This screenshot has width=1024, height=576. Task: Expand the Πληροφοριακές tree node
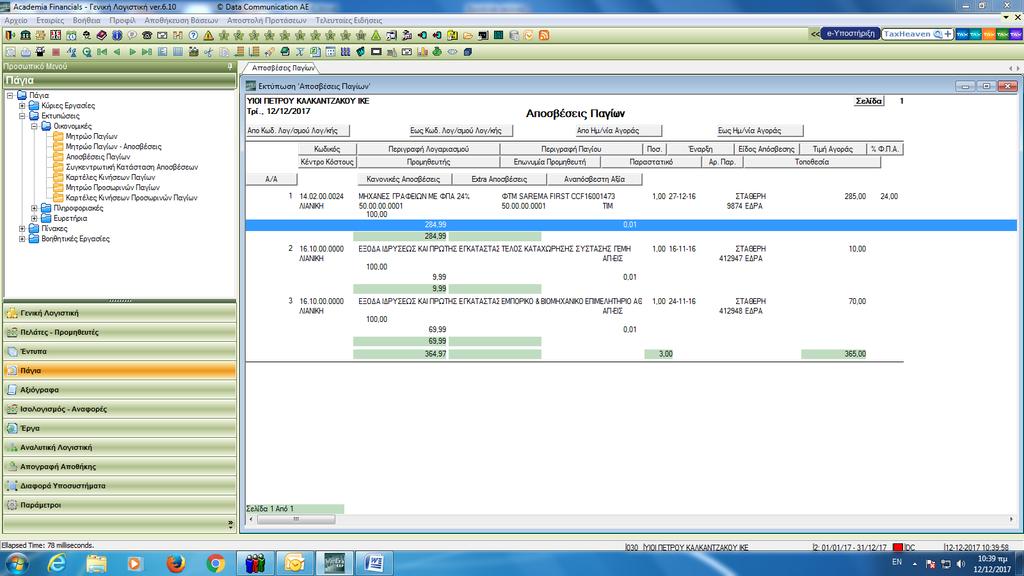[34, 208]
